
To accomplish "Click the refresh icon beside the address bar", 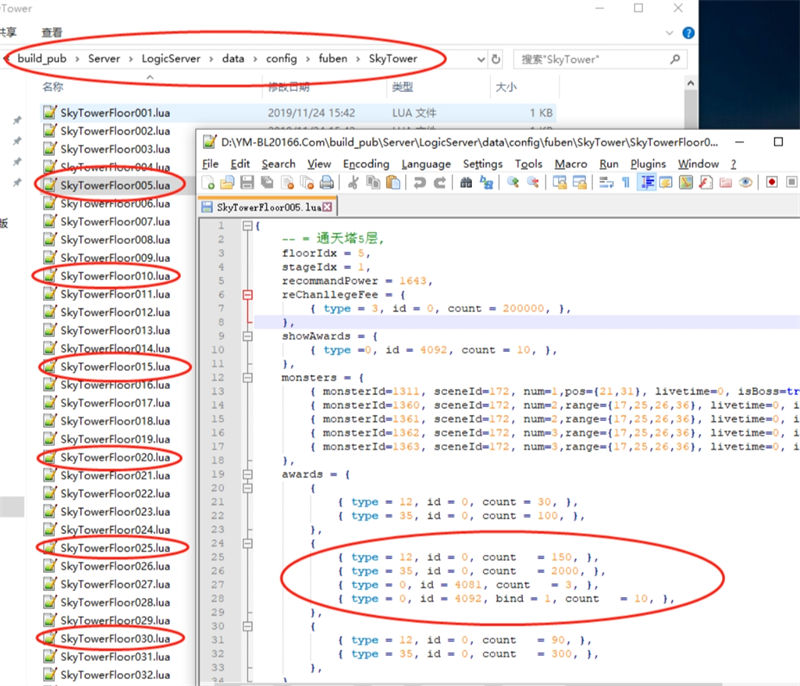I will pos(496,59).
